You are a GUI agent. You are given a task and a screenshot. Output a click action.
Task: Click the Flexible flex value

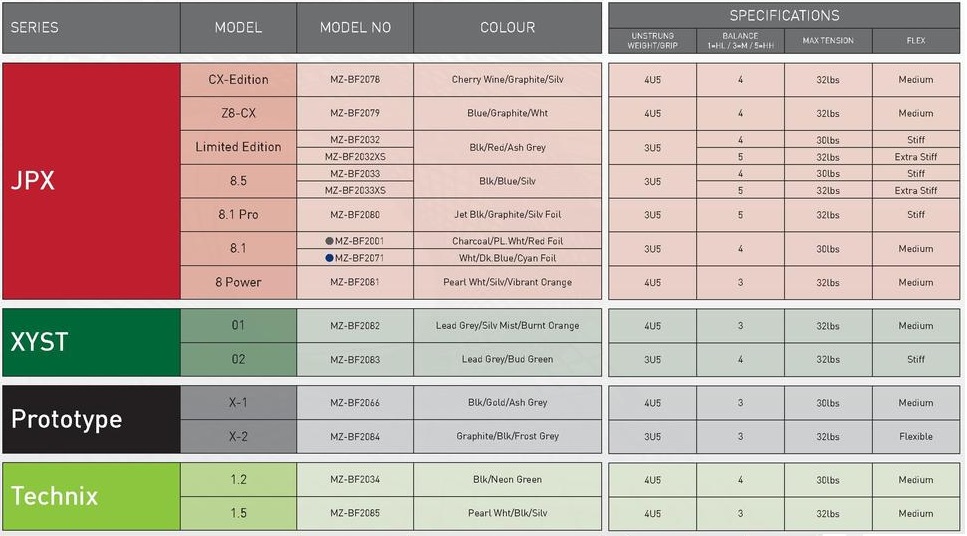pyautogui.click(x=915, y=436)
